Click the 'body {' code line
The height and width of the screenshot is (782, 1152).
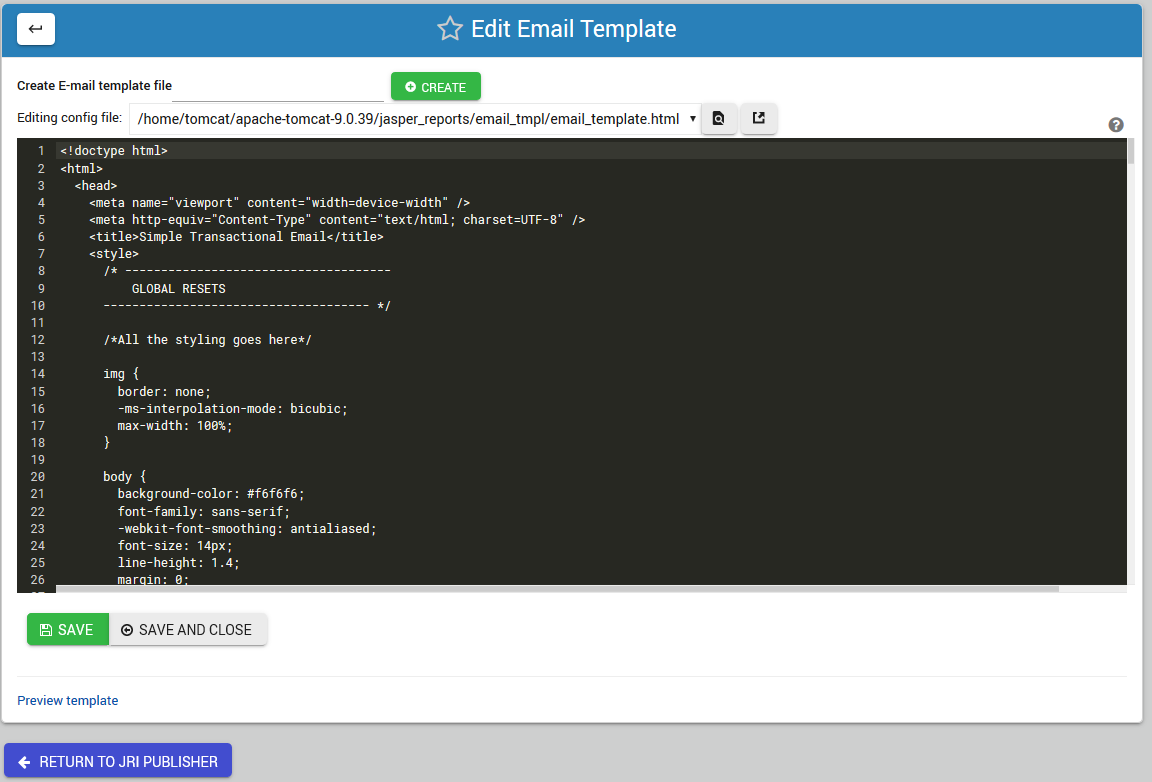click(x=125, y=477)
